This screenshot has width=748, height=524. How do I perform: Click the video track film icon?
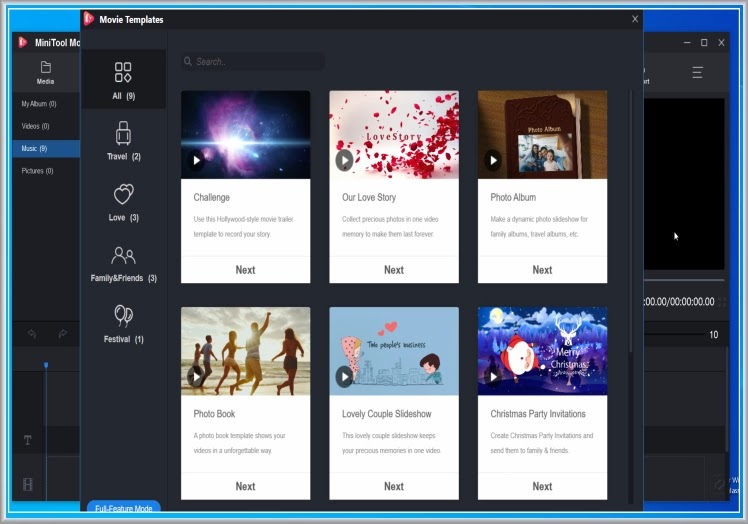28,485
